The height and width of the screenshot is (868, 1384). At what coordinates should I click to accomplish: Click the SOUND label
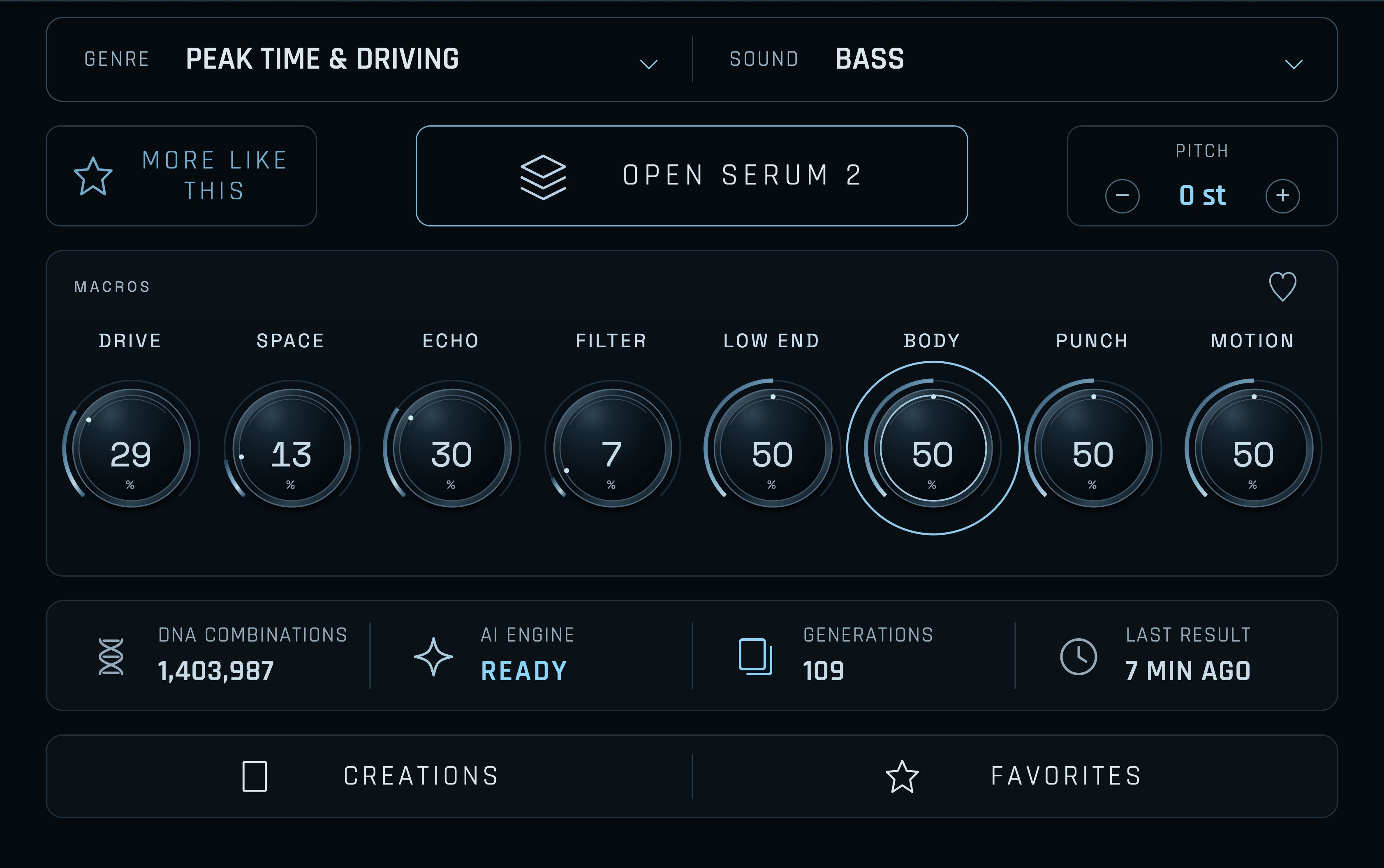[x=764, y=59]
